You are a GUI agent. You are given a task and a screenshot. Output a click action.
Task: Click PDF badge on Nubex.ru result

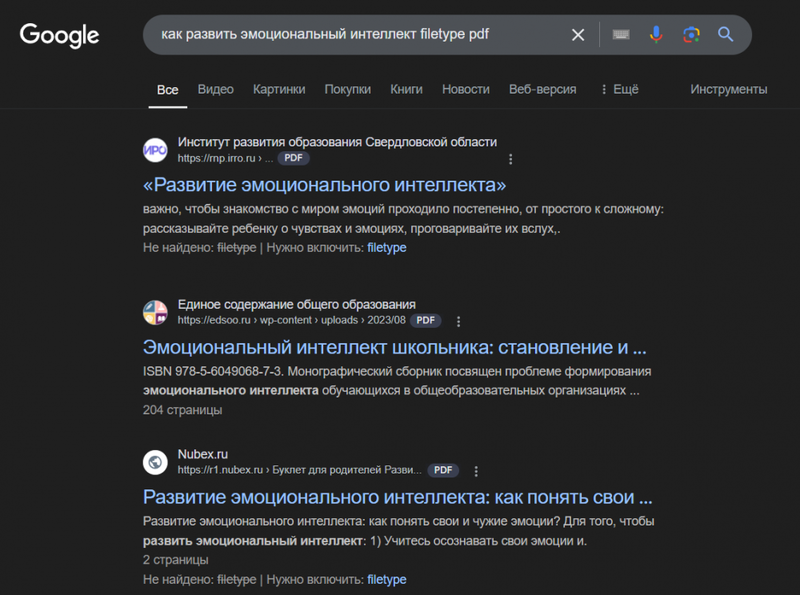(443, 470)
